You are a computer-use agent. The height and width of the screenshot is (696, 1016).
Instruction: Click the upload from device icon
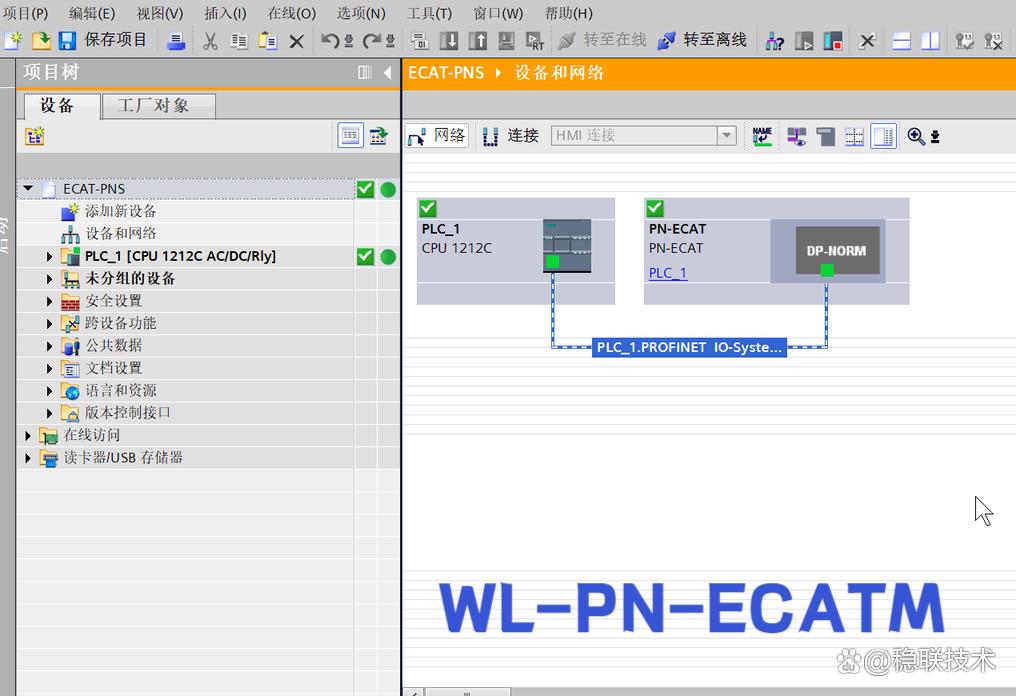pos(478,41)
